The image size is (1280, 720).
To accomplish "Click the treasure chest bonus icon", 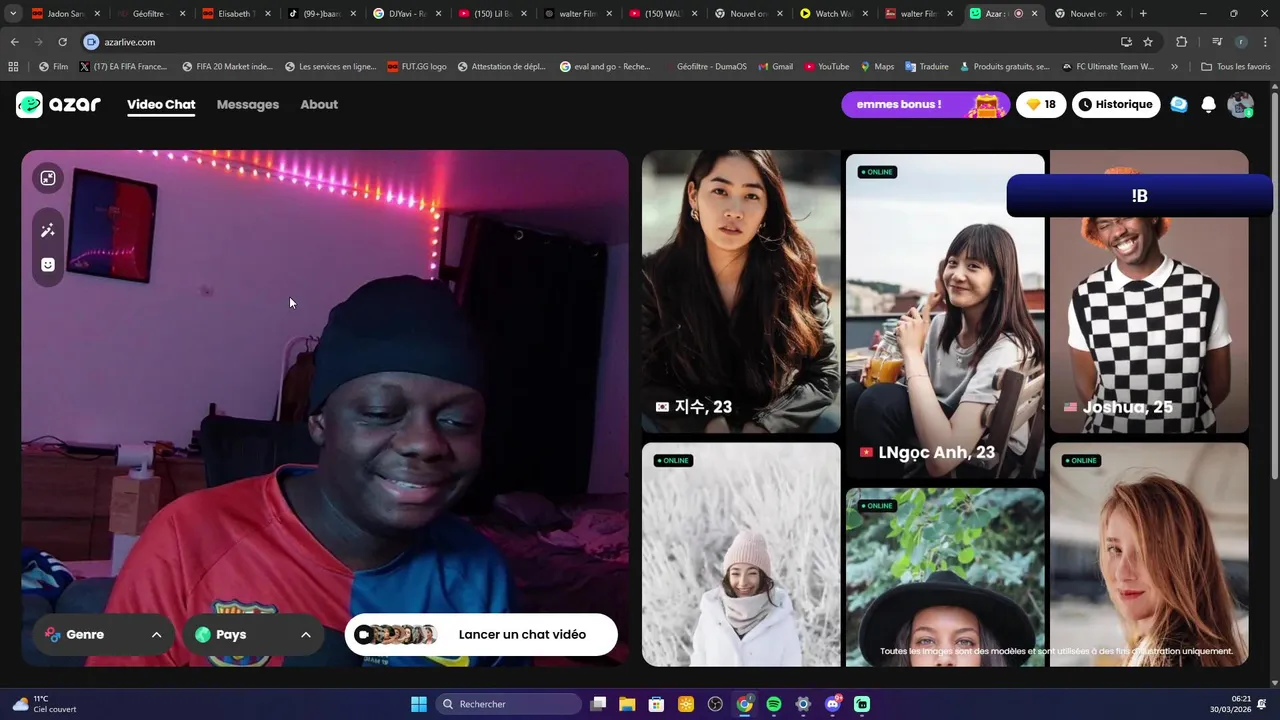I will tap(987, 104).
